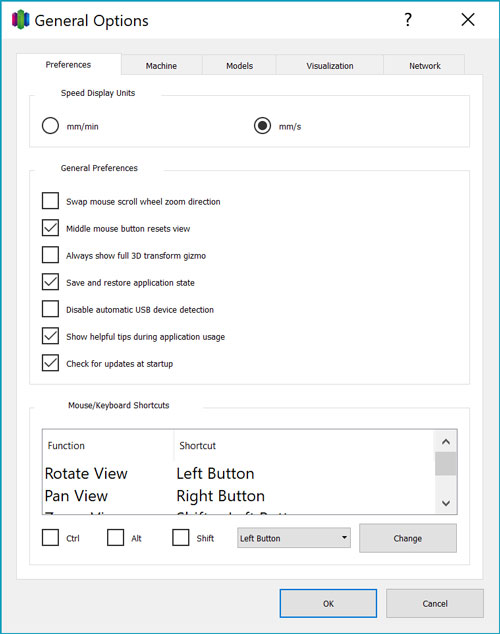Image resolution: width=500 pixels, height=634 pixels.
Task: Click the shortcuts list scroll down arrow
Action: [x=446, y=503]
